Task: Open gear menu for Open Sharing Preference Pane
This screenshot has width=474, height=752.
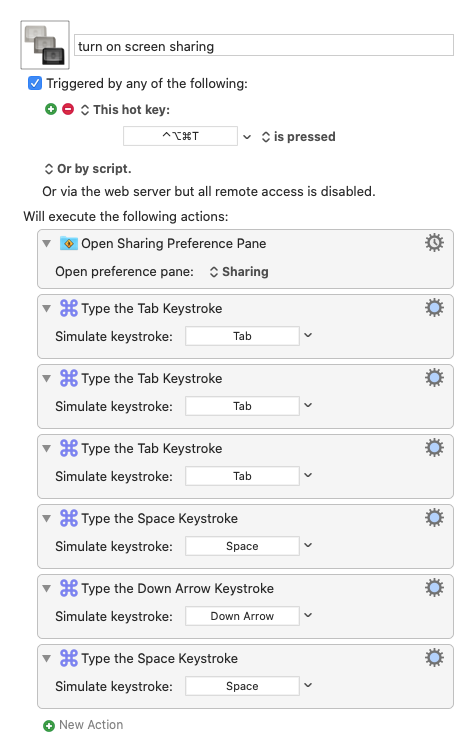Action: tap(434, 243)
